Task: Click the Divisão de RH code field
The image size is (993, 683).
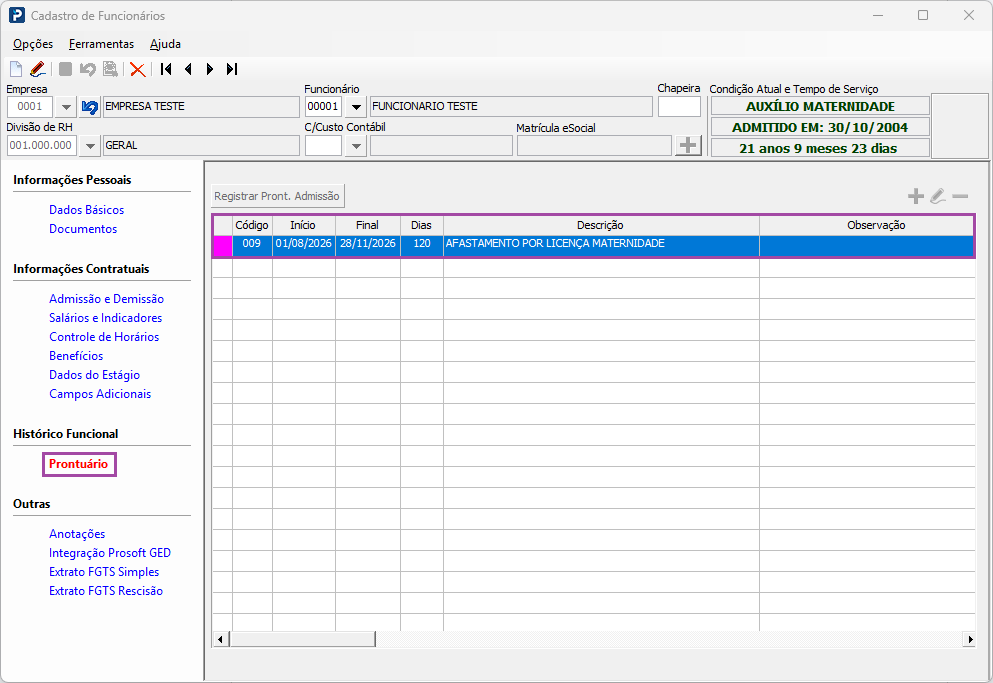Action: pyautogui.click(x=41, y=146)
